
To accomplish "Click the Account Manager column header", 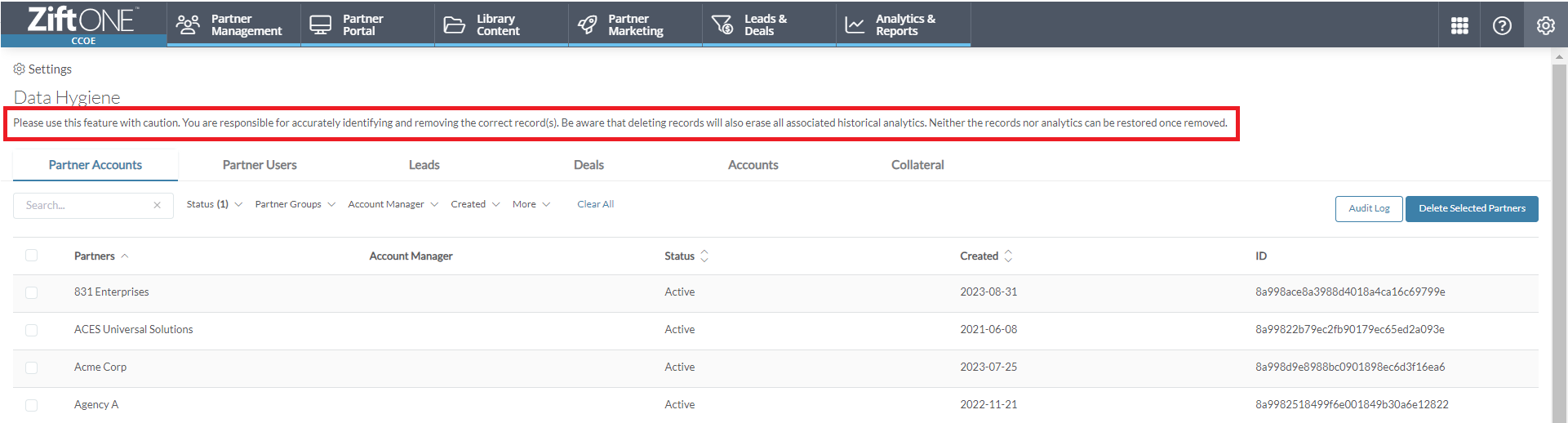I will [411, 256].
